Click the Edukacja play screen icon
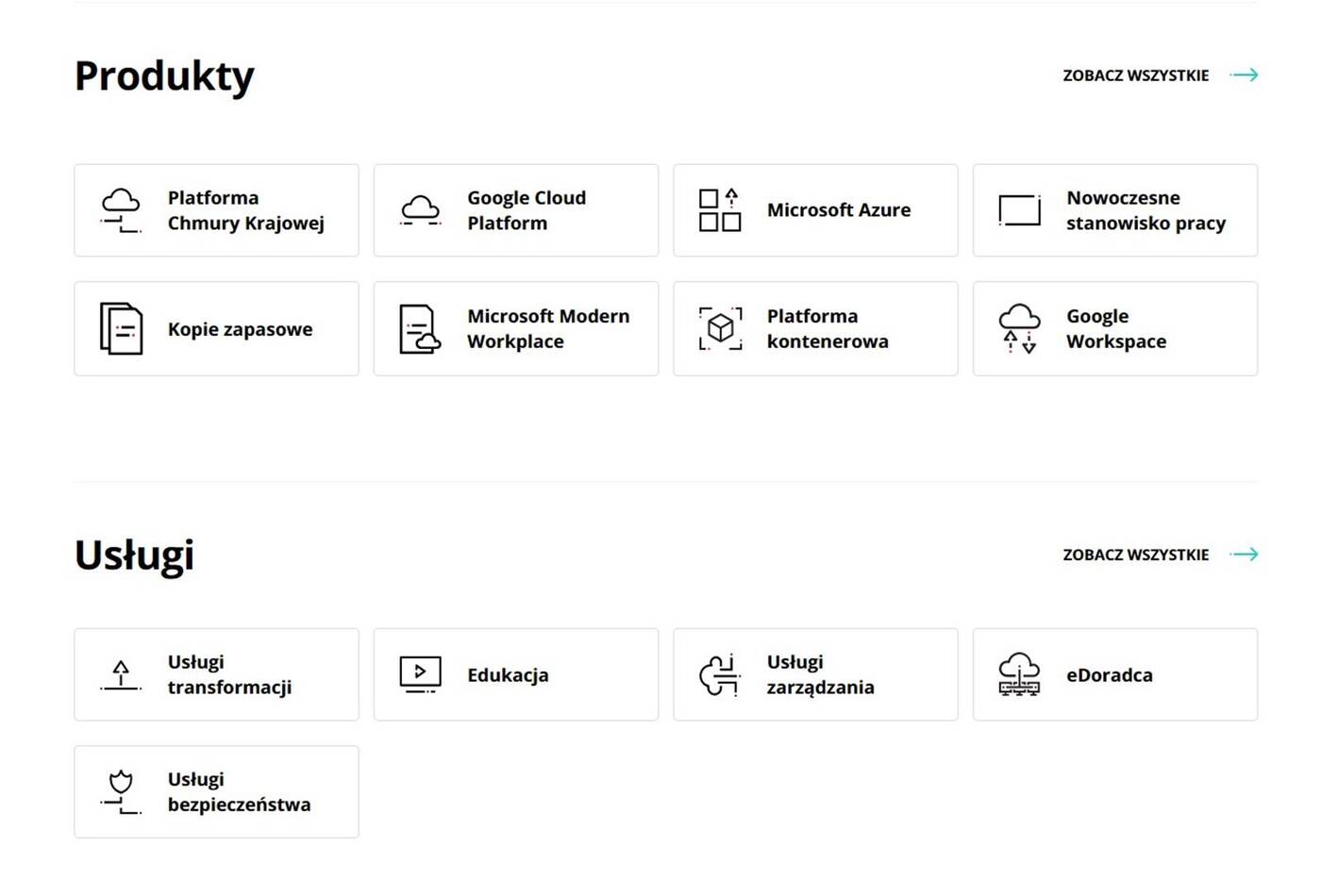The width and height of the screenshot is (1321, 896). point(420,674)
